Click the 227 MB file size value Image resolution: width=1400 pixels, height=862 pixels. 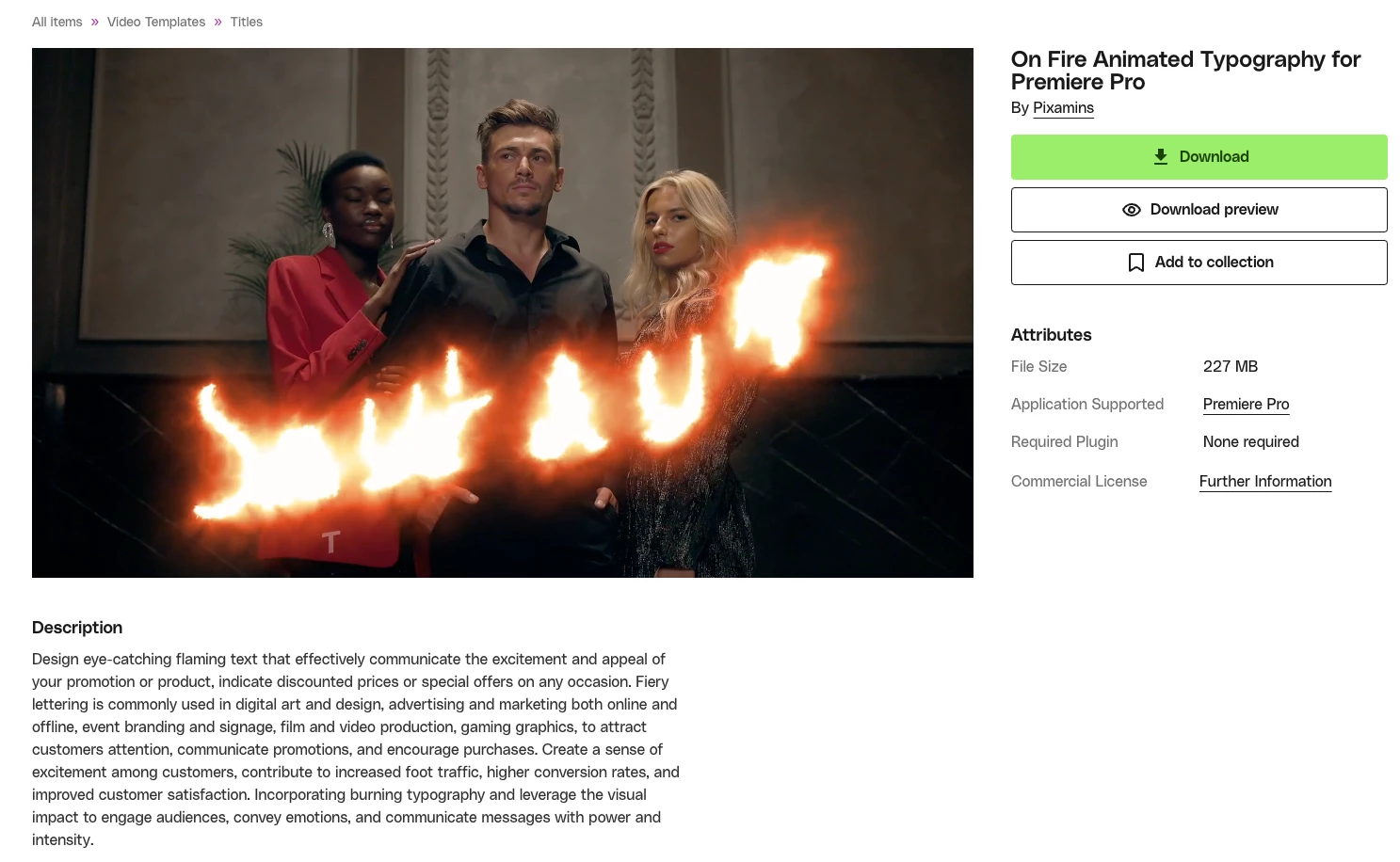(x=1230, y=367)
